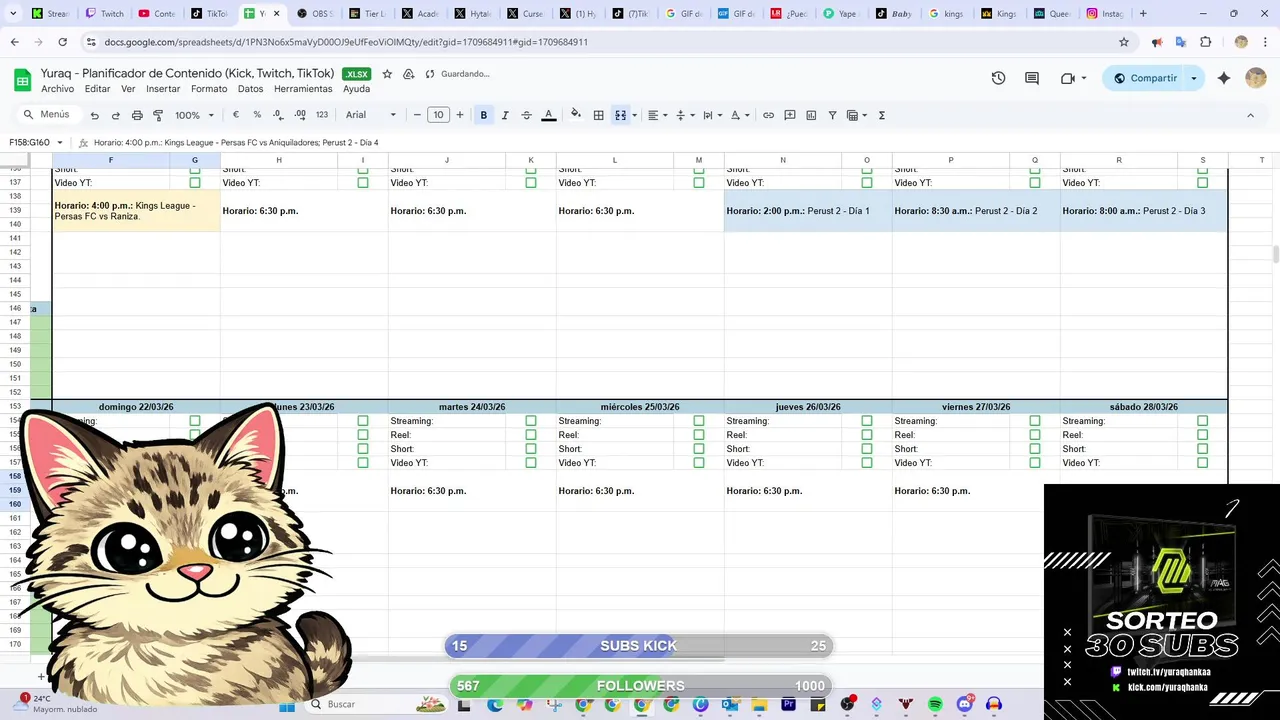Open the Herramientas menu
The width and height of the screenshot is (1280, 720).
coord(303,89)
